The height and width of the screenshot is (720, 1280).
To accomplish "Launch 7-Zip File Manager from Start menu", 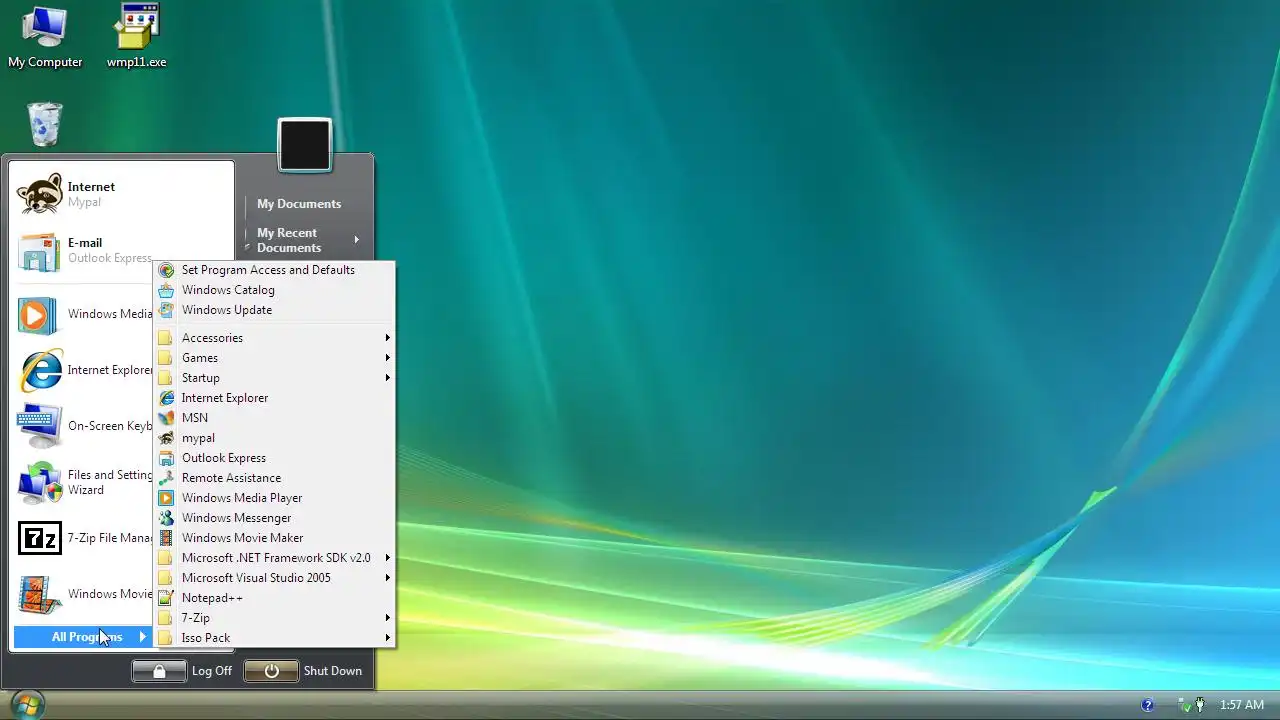I will pos(84,538).
